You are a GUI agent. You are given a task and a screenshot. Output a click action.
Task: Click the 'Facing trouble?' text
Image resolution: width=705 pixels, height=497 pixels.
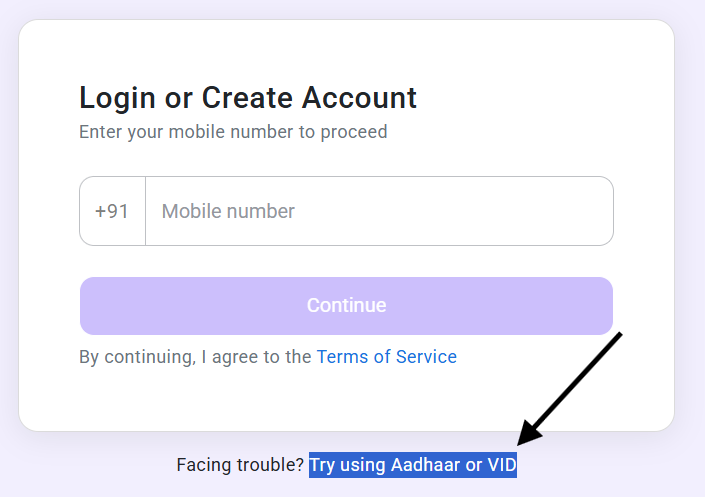[240, 465]
